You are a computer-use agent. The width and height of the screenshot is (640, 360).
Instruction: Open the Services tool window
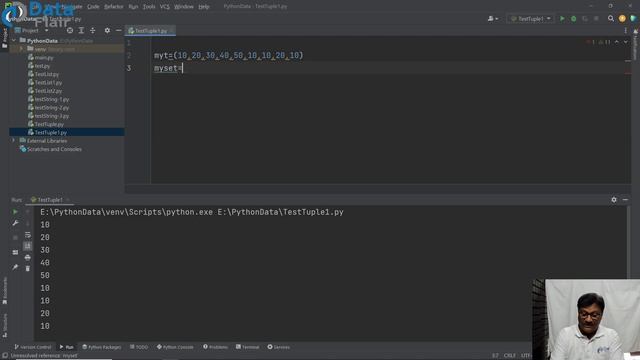(278, 347)
